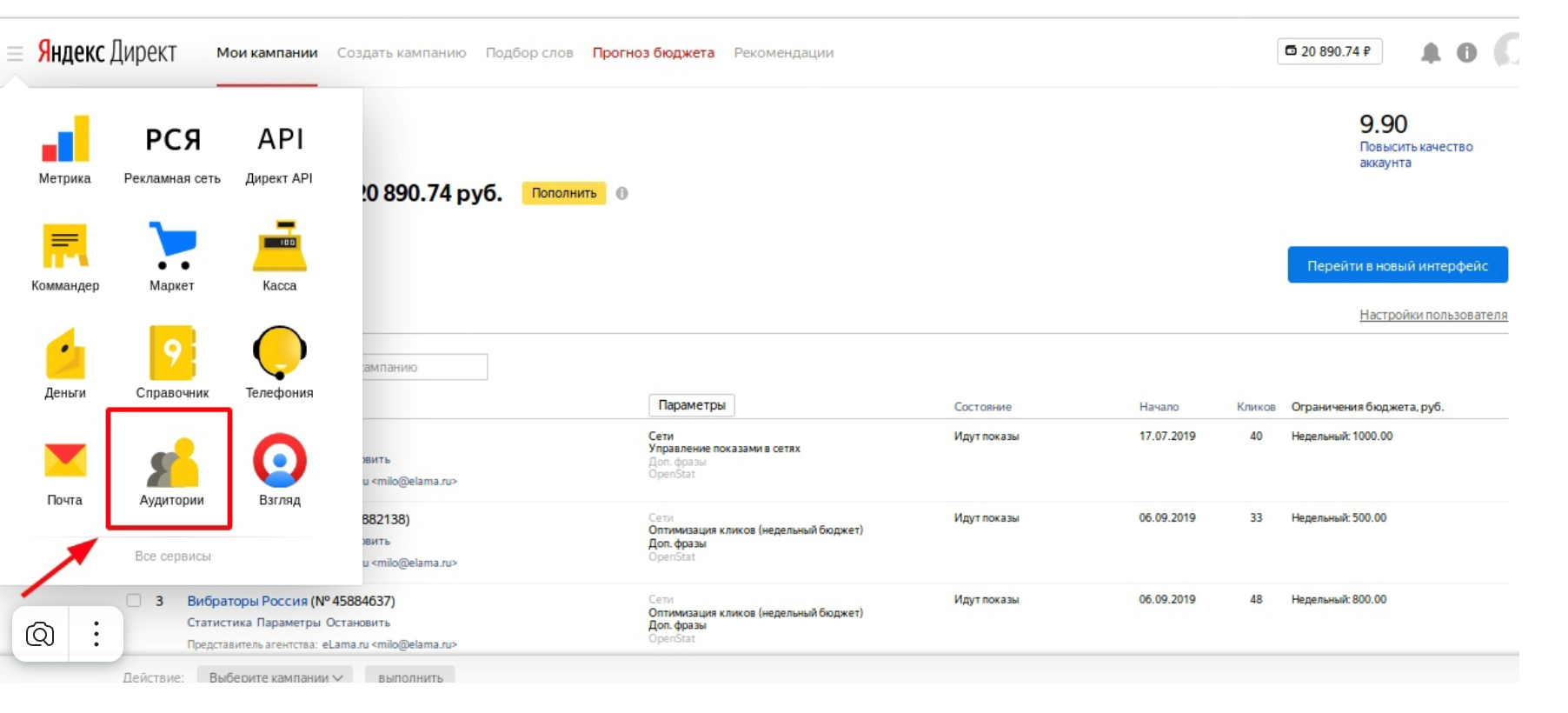Viewport: 1568px width, 713px height.
Task: Toggle the hamburger services menu
Action: [15, 54]
